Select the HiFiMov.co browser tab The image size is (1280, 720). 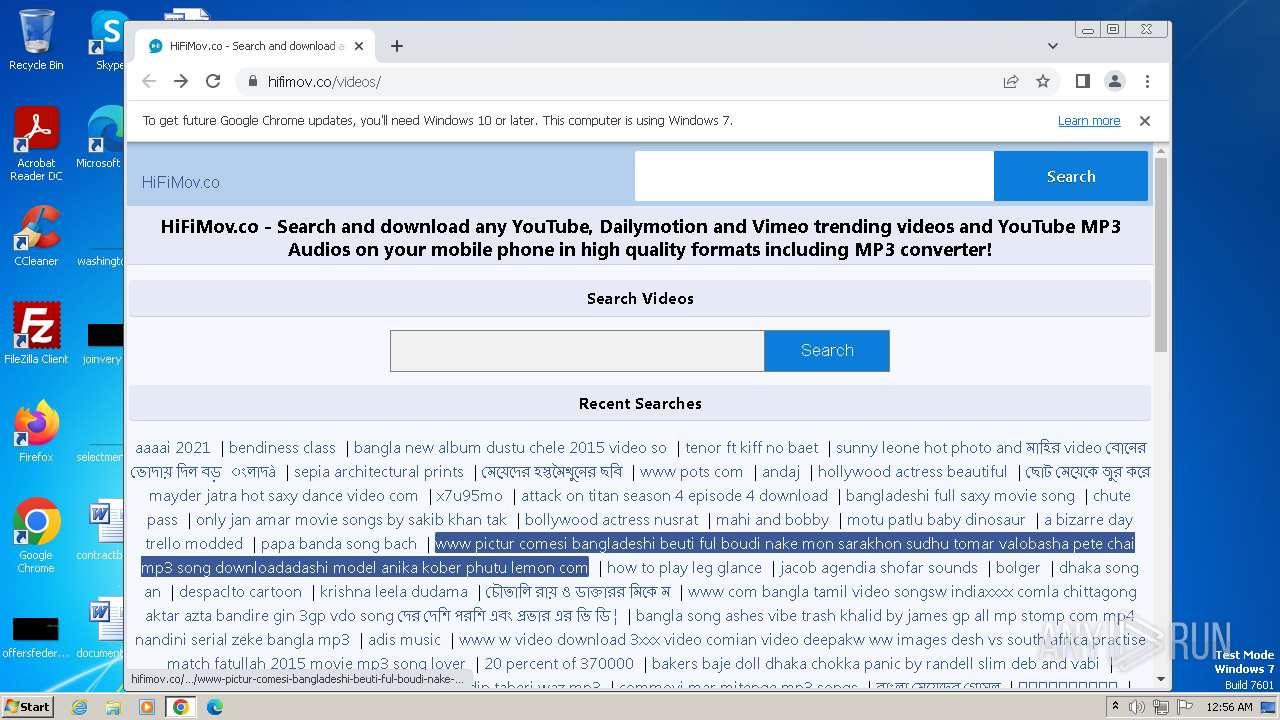click(x=255, y=46)
